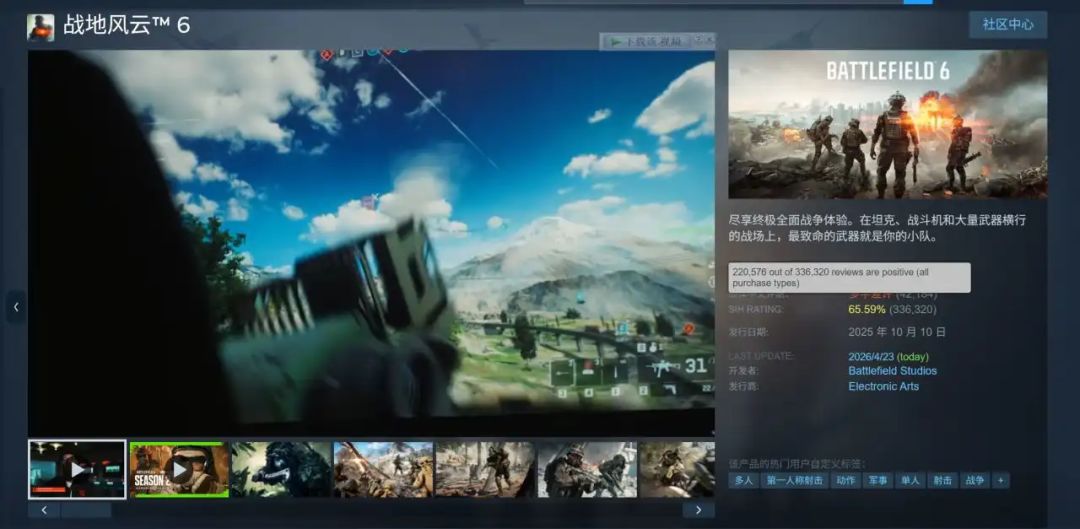Click the game description starting 尽享终极全面战争体验
The image size is (1080, 529).
pyautogui.click(x=878, y=228)
